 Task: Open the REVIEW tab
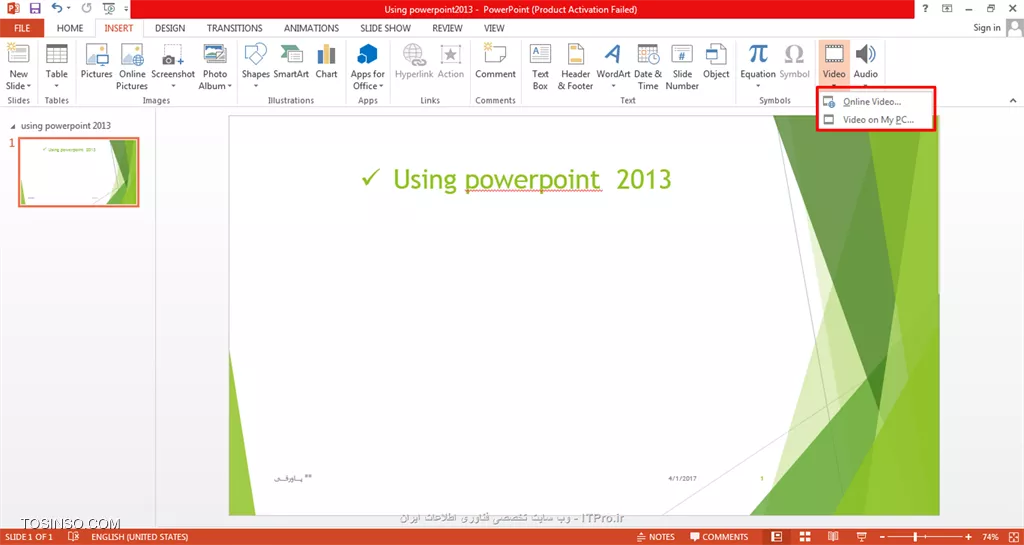447,28
